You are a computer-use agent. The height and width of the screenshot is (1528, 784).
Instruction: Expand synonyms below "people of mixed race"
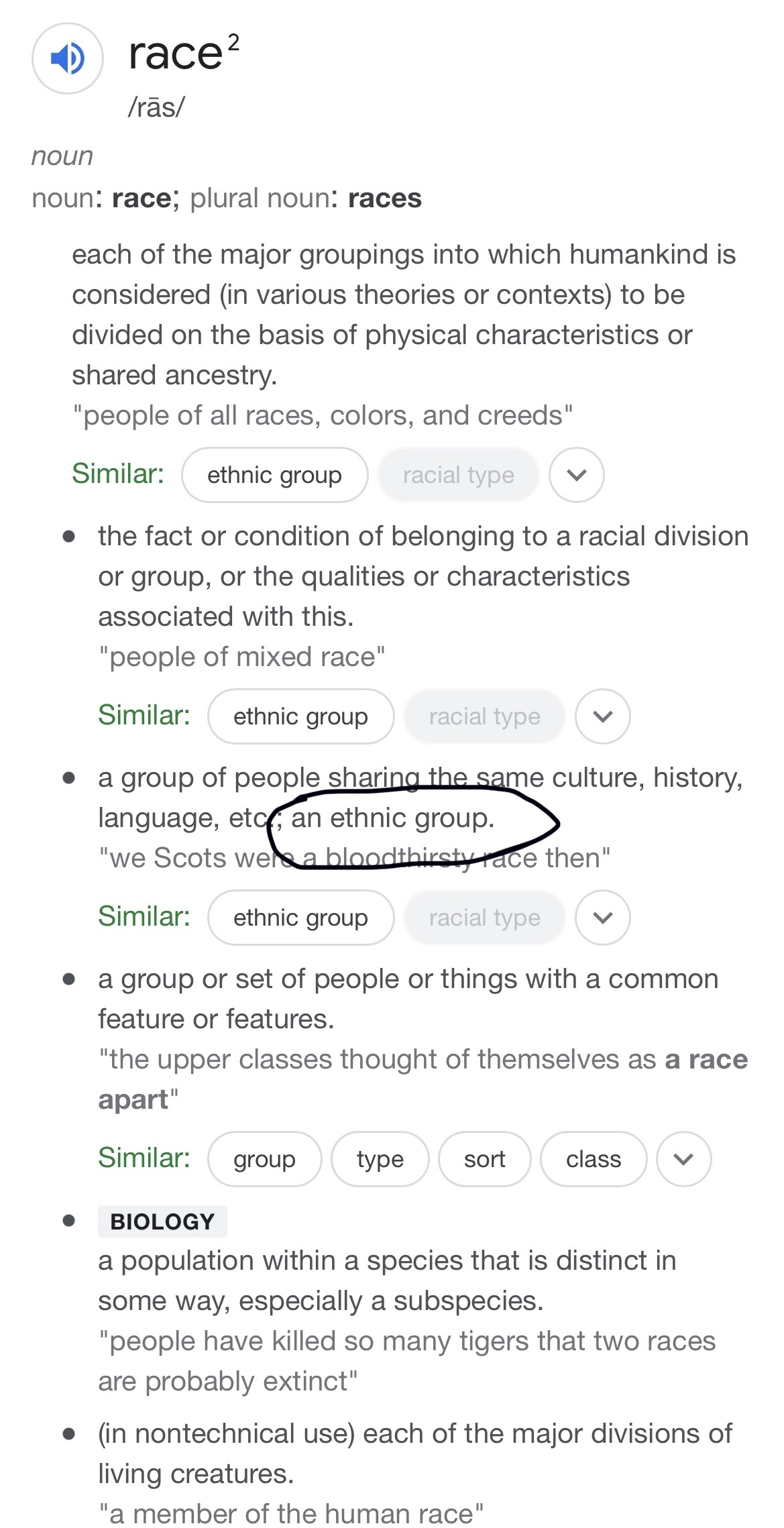point(602,716)
